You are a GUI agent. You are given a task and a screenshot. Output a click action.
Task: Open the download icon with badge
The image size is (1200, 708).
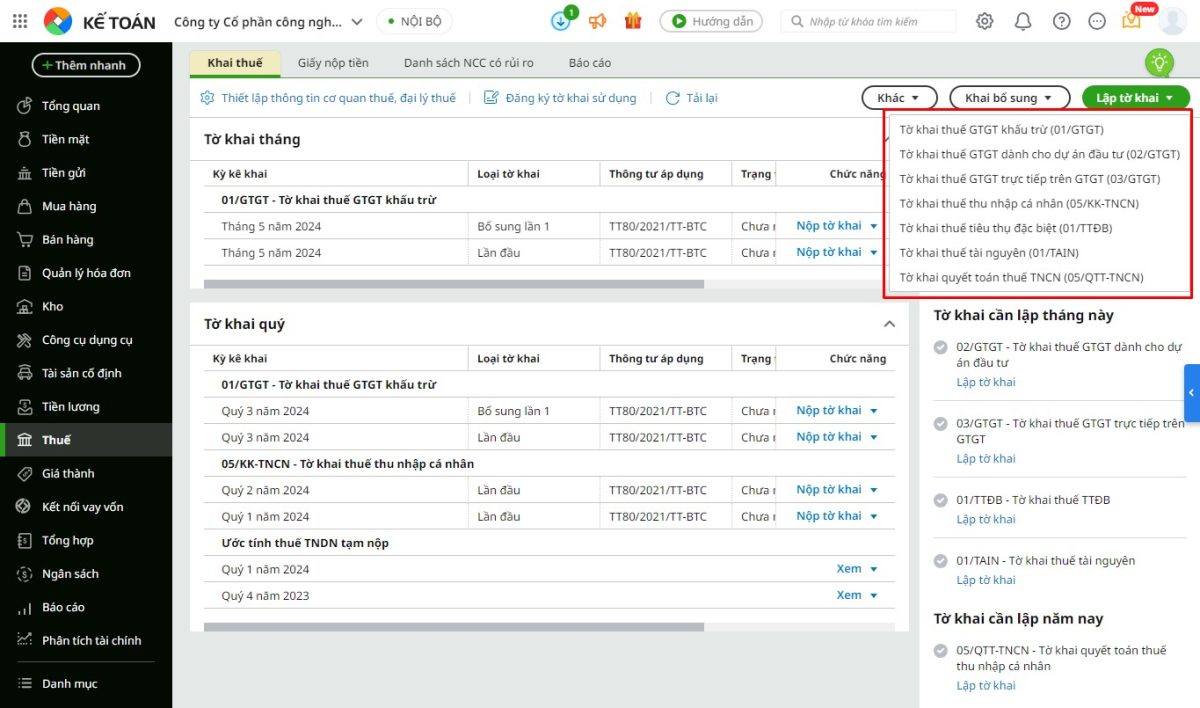[x=562, y=21]
